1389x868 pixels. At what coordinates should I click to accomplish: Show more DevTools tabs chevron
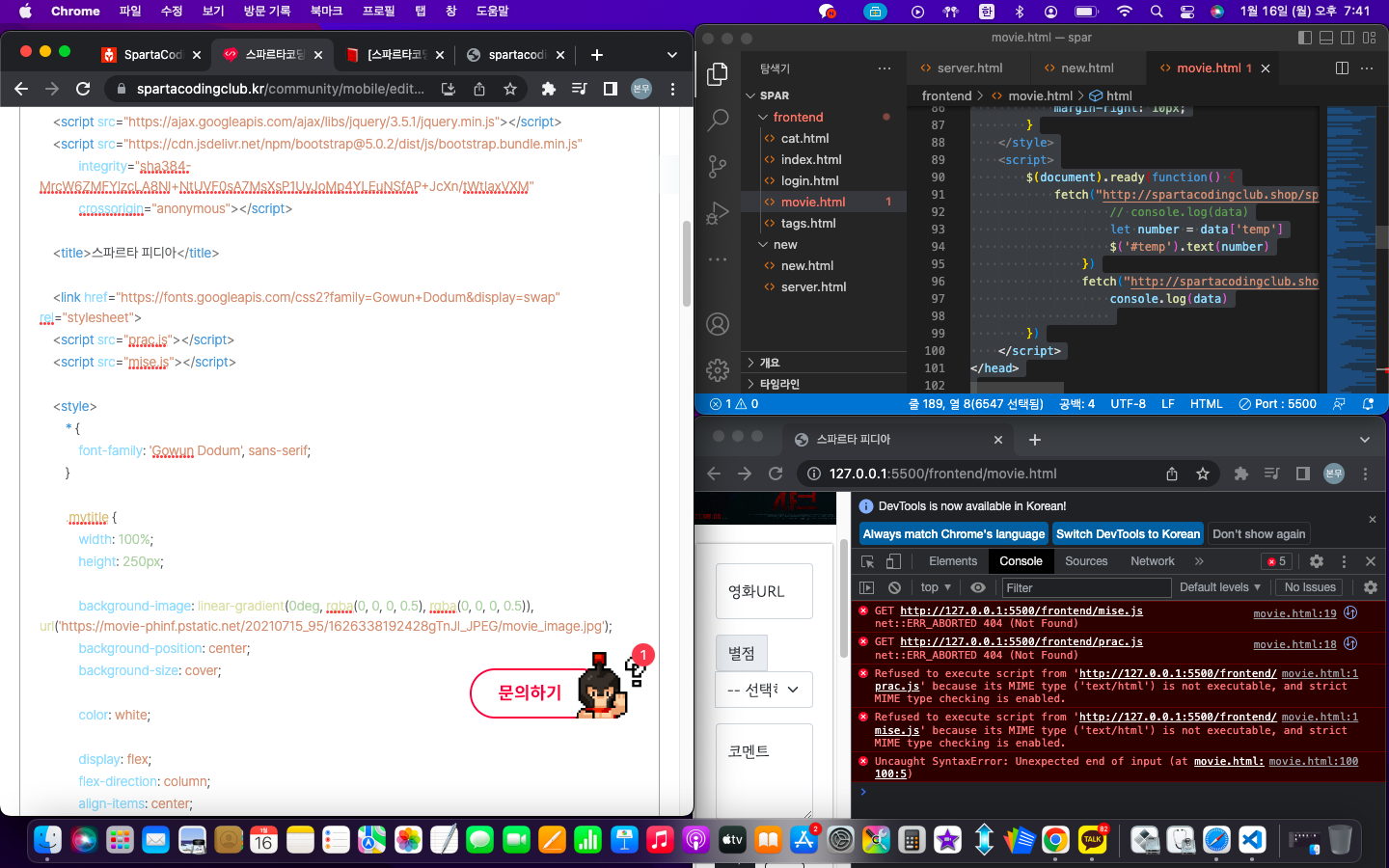click(1199, 561)
